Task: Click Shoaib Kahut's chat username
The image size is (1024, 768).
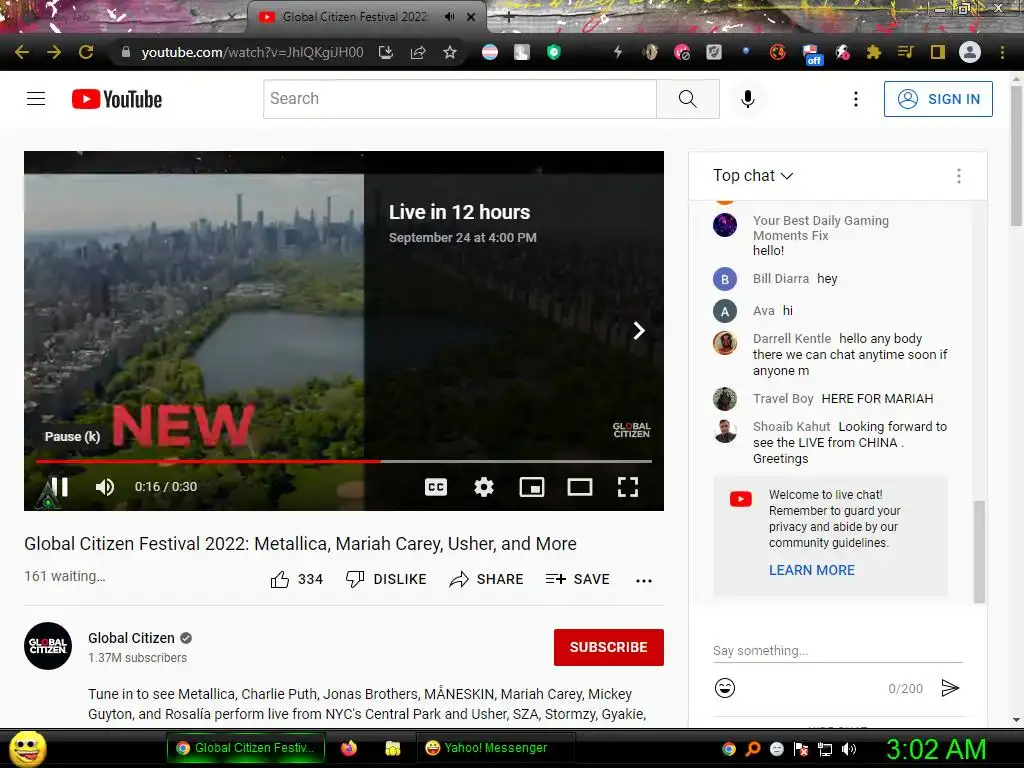Action: (x=792, y=426)
